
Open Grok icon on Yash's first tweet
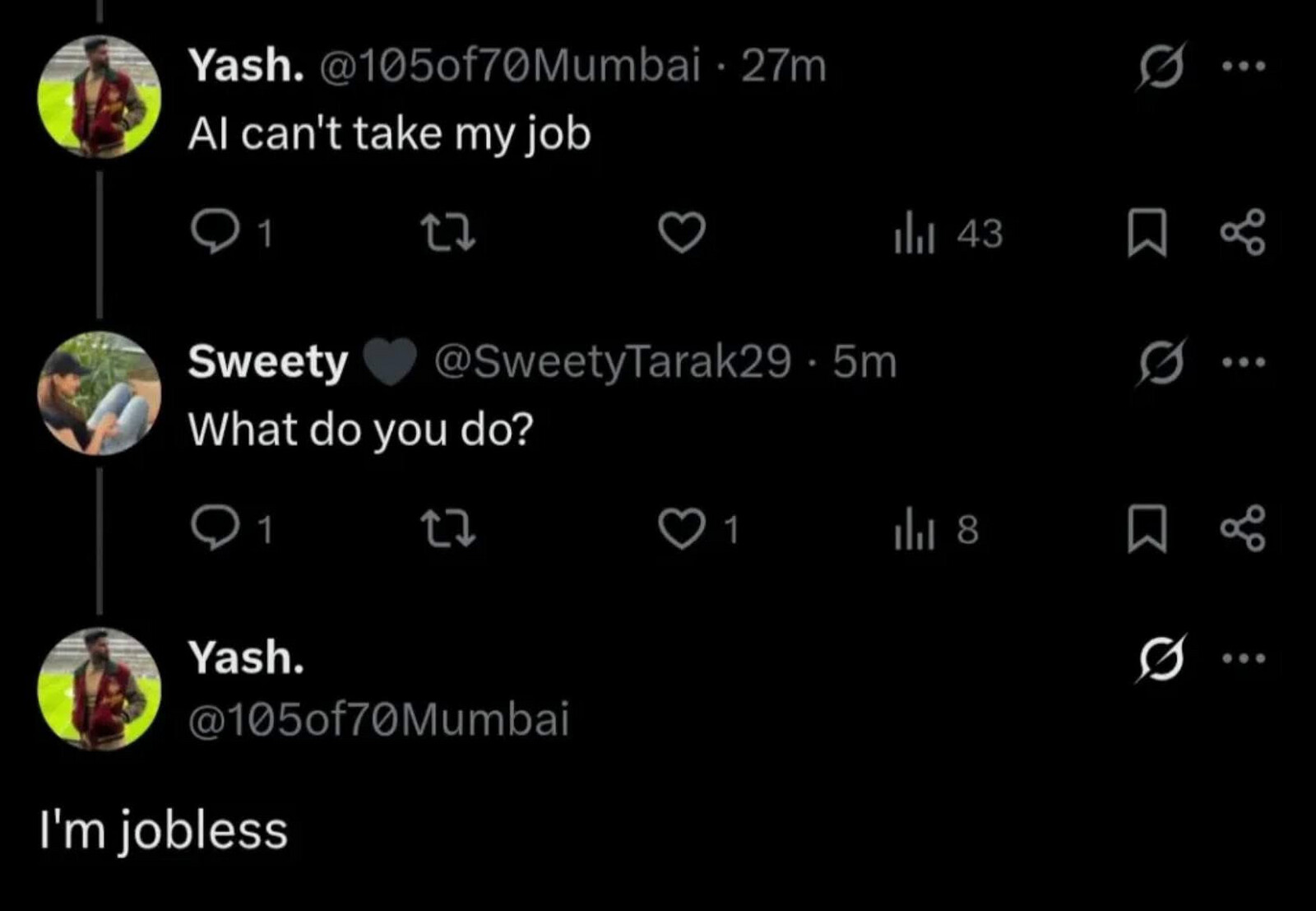point(1161,66)
